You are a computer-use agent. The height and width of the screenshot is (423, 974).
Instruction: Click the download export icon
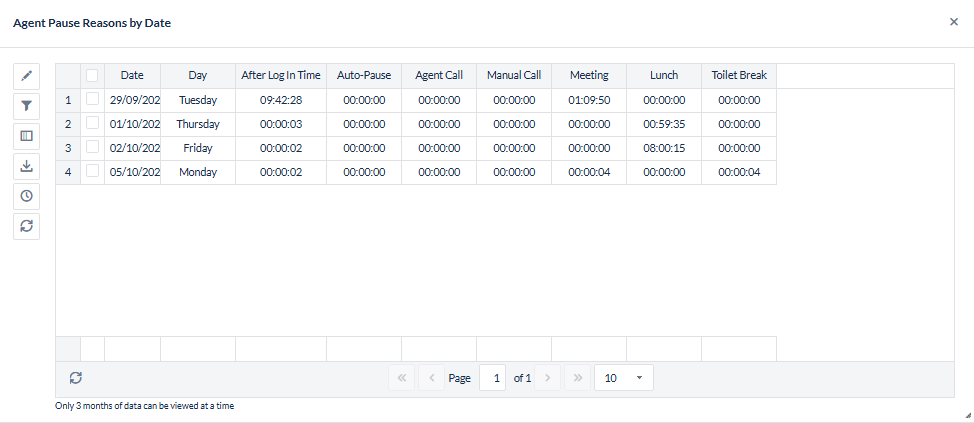point(27,166)
